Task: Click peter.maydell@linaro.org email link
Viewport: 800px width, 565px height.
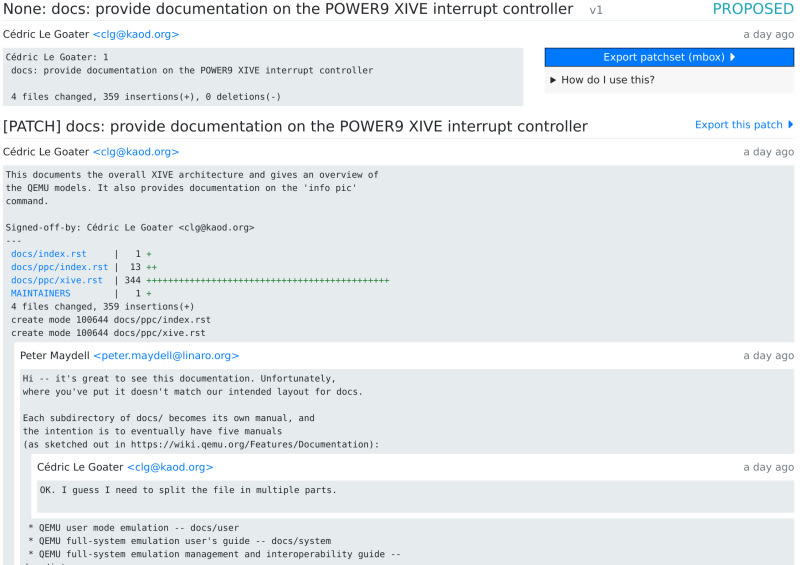Action: (x=166, y=356)
